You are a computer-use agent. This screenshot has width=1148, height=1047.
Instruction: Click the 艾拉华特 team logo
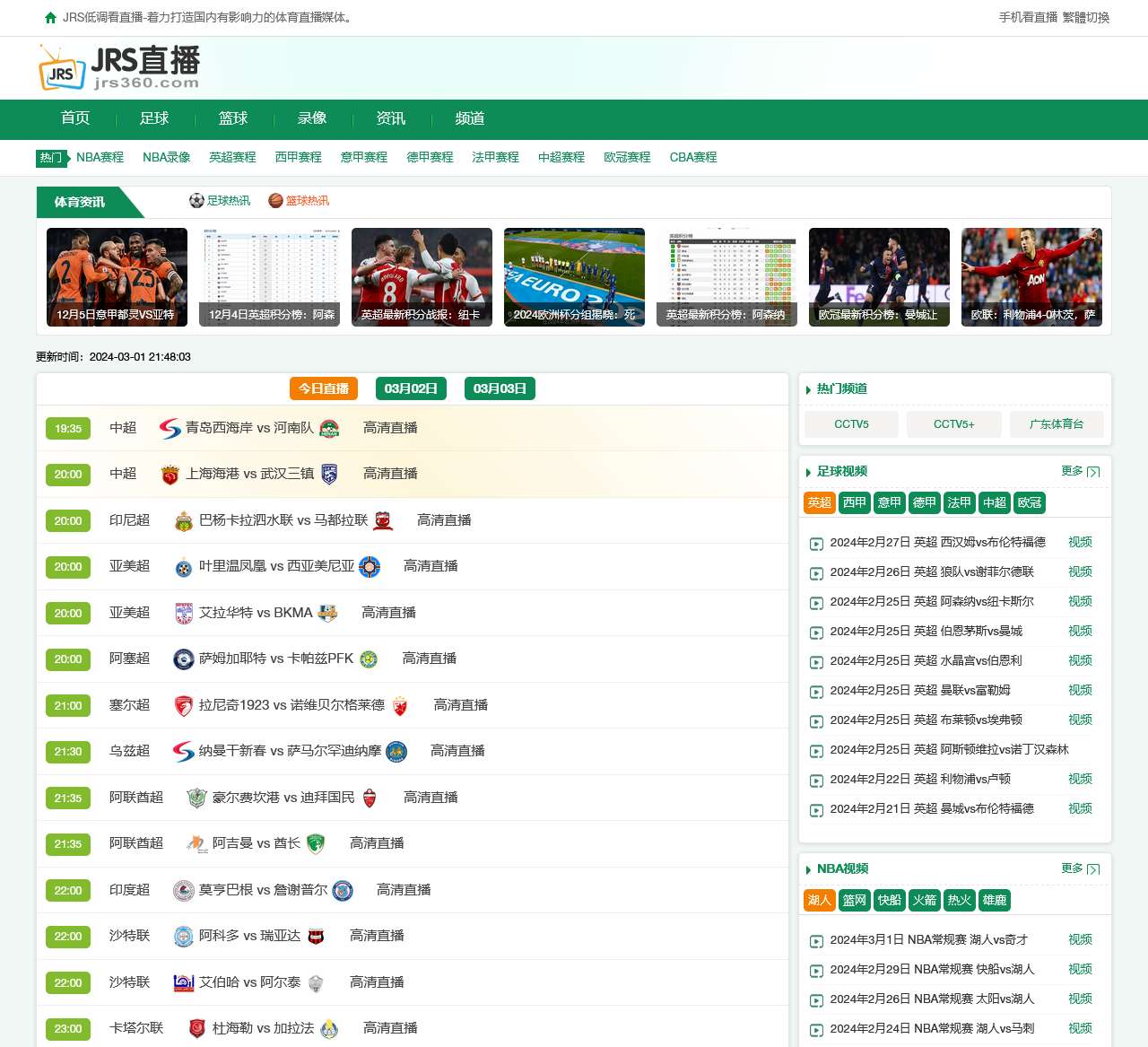(x=184, y=613)
